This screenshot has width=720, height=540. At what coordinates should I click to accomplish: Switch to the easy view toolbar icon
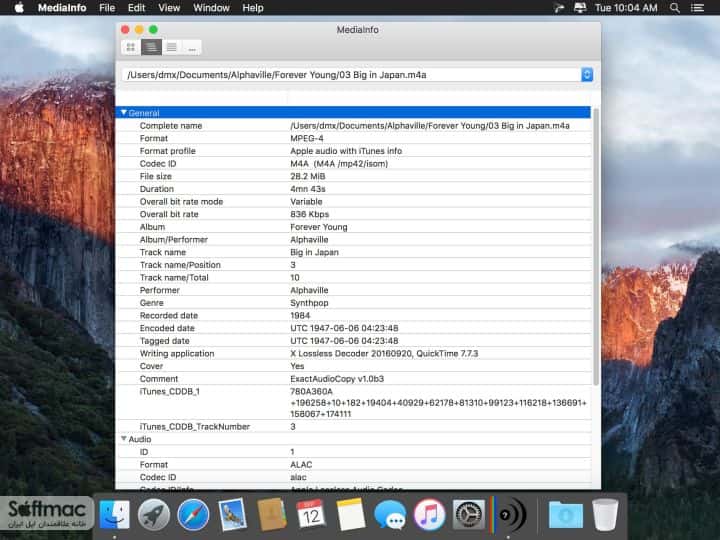click(x=131, y=47)
